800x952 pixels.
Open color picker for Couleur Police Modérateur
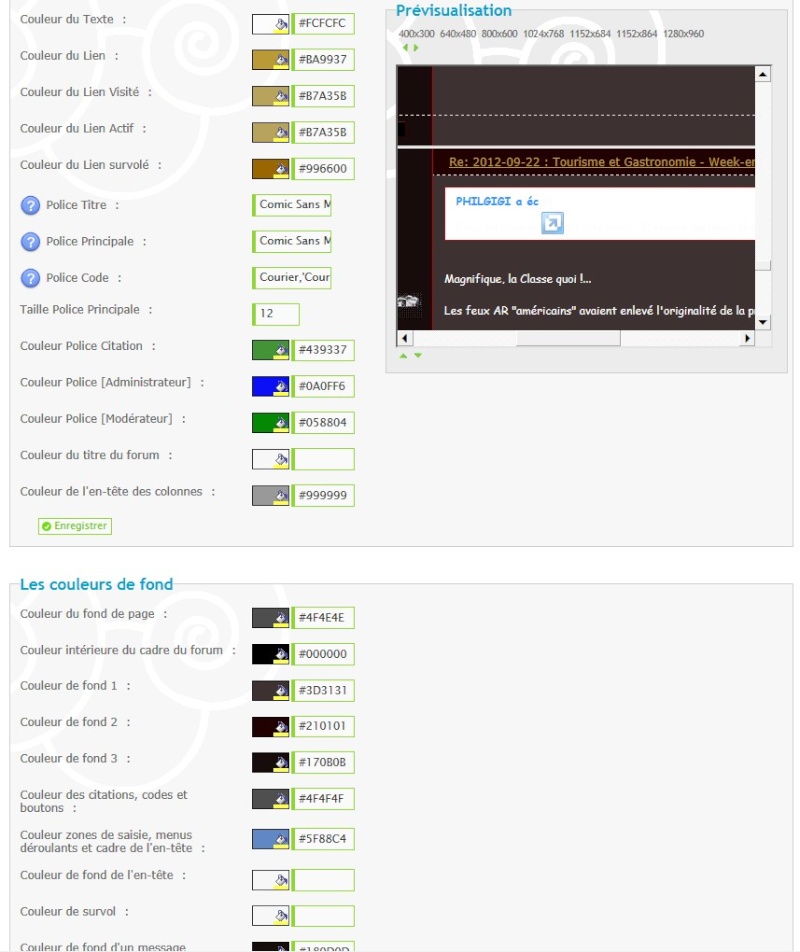coord(271,423)
